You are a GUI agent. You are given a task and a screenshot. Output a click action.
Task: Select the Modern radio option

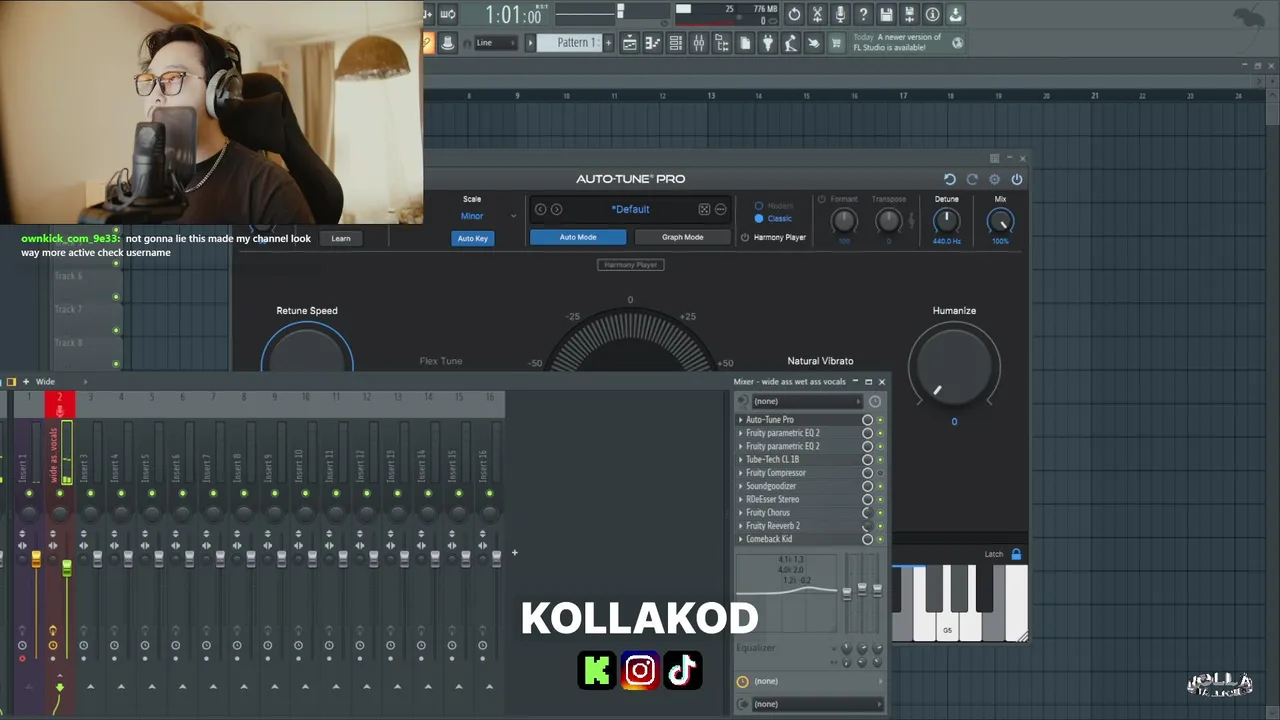click(759, 206)
